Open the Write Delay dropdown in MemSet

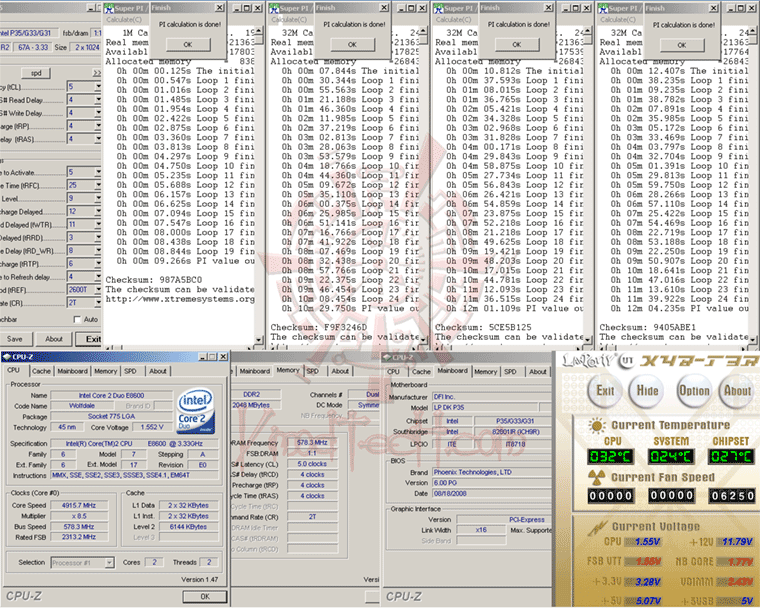point(97,113)
